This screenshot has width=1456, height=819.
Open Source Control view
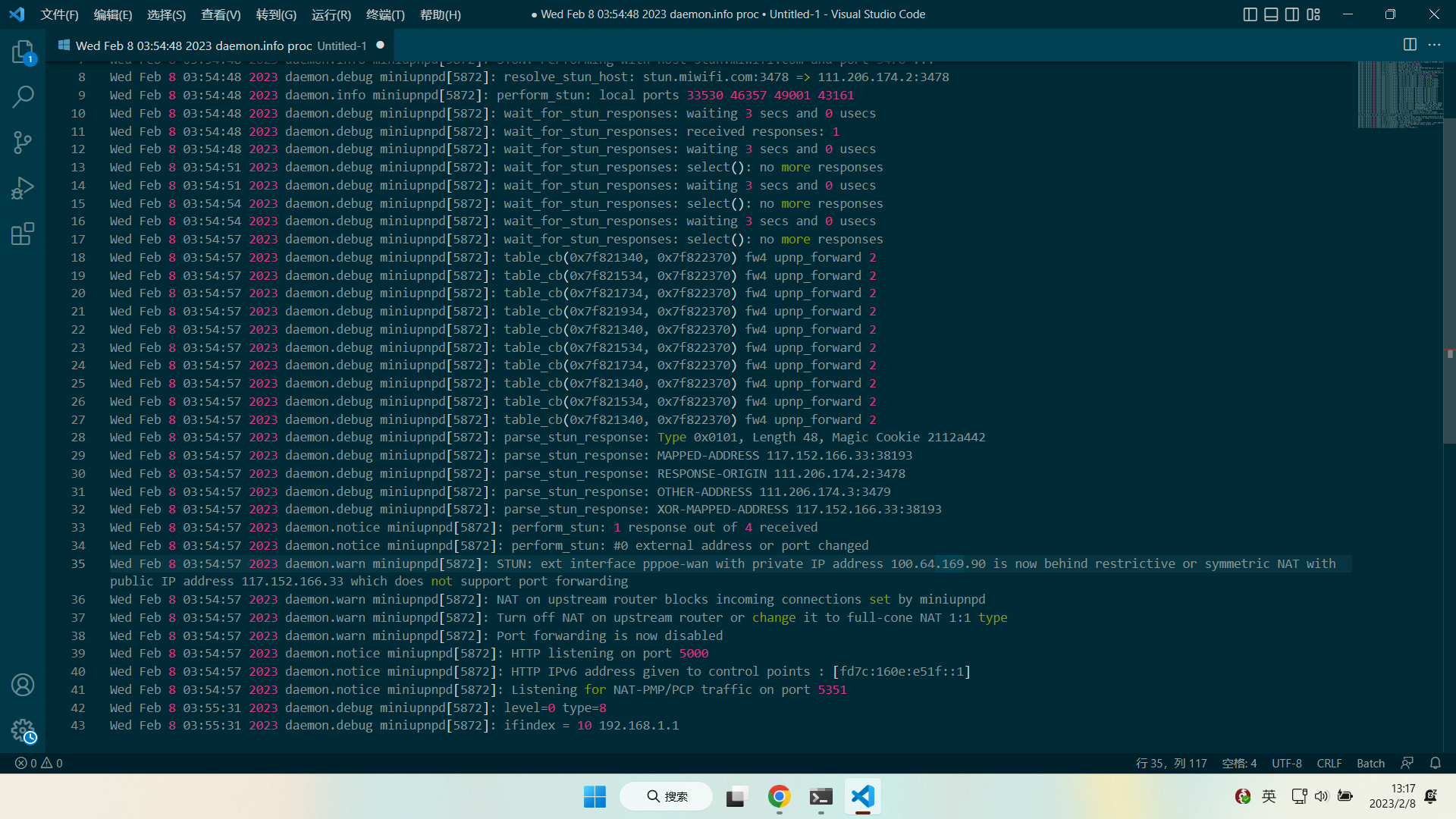23,143
